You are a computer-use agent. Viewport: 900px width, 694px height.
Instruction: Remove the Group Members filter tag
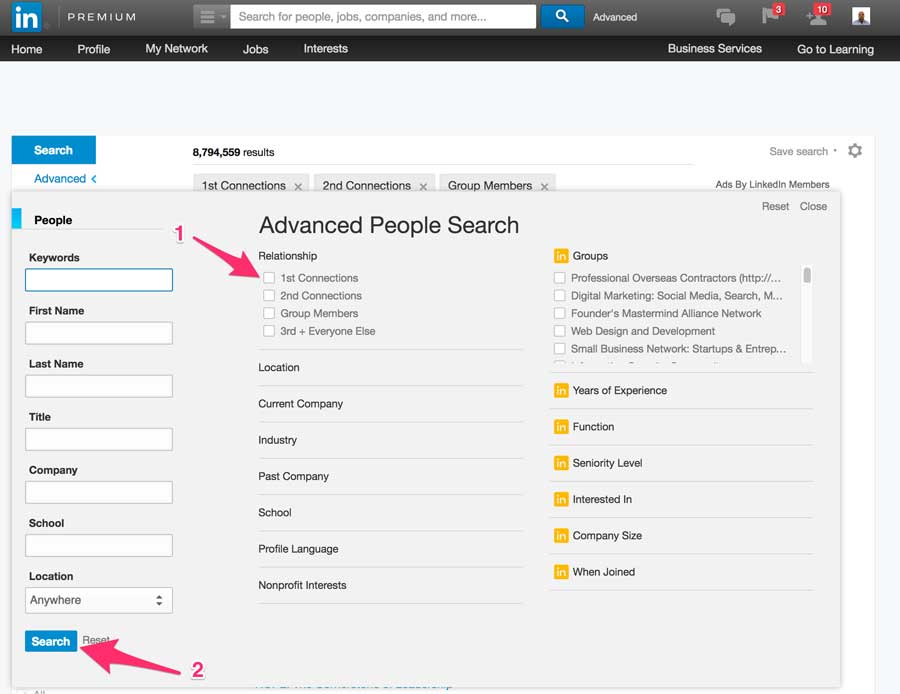tap(544, 187)
